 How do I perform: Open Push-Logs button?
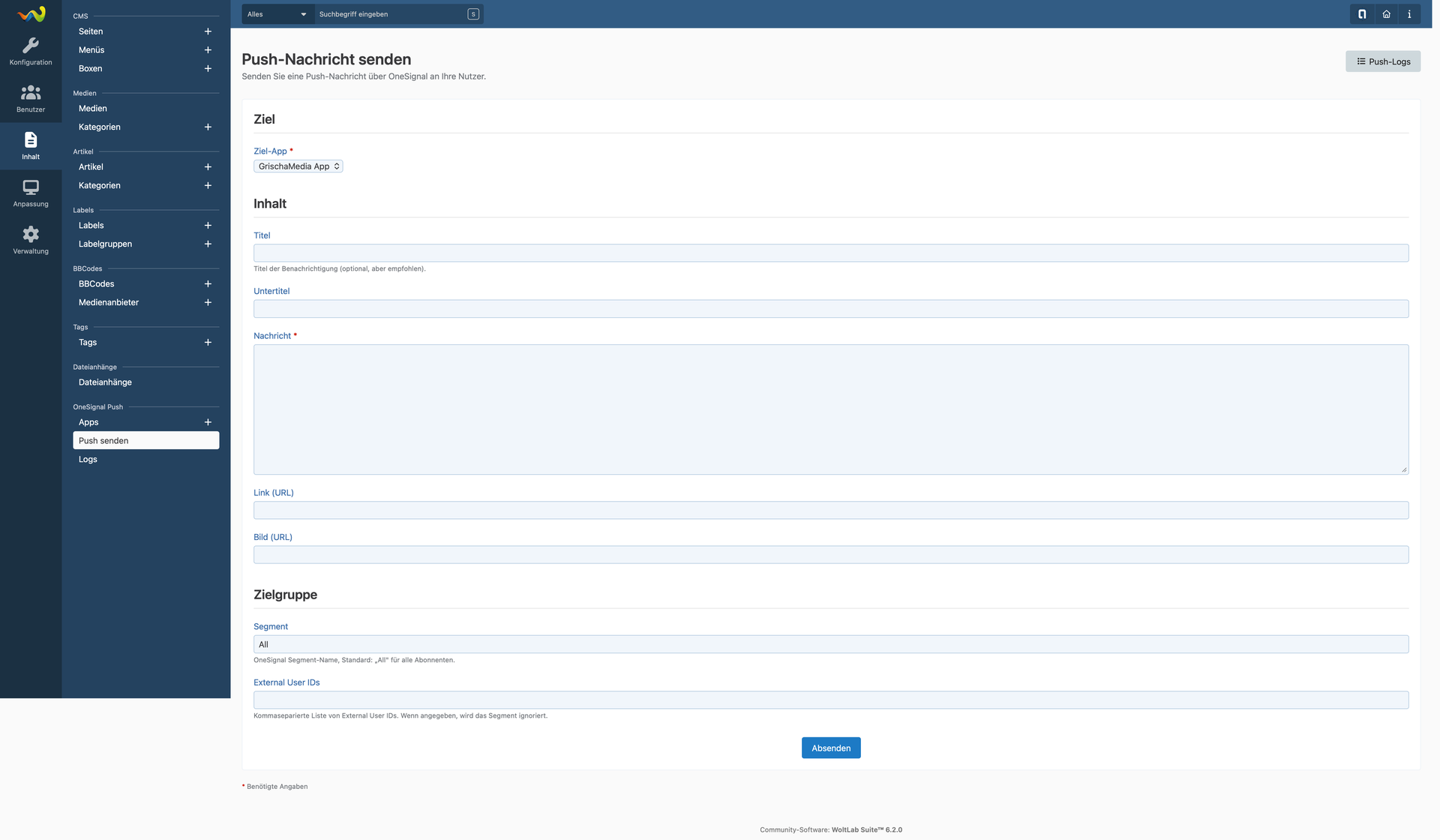pos(1382,61)
